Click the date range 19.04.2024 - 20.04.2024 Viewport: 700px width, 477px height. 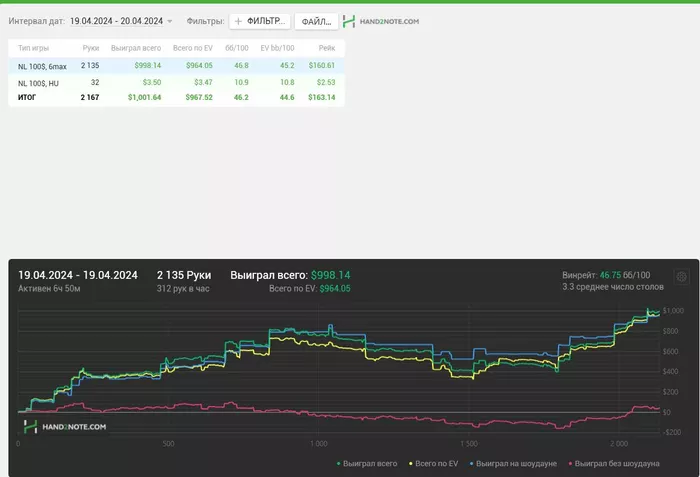pos(116,21)
